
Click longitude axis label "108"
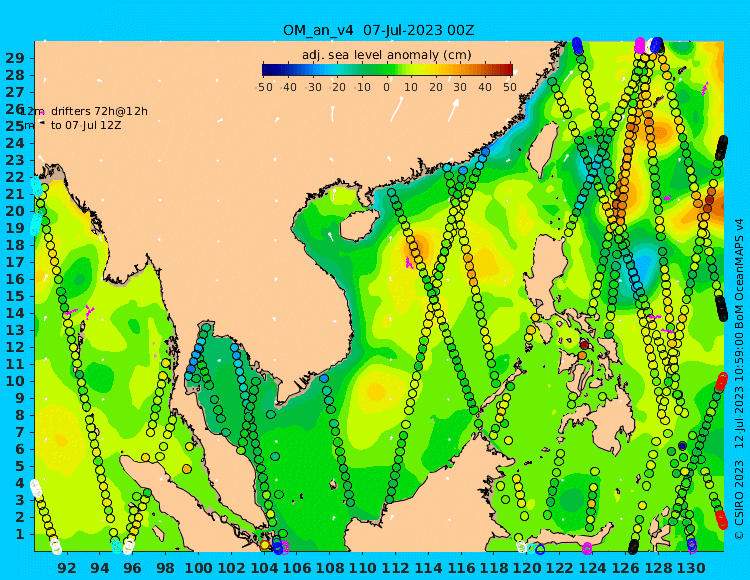pyautogui.click(x=330, y=568)
